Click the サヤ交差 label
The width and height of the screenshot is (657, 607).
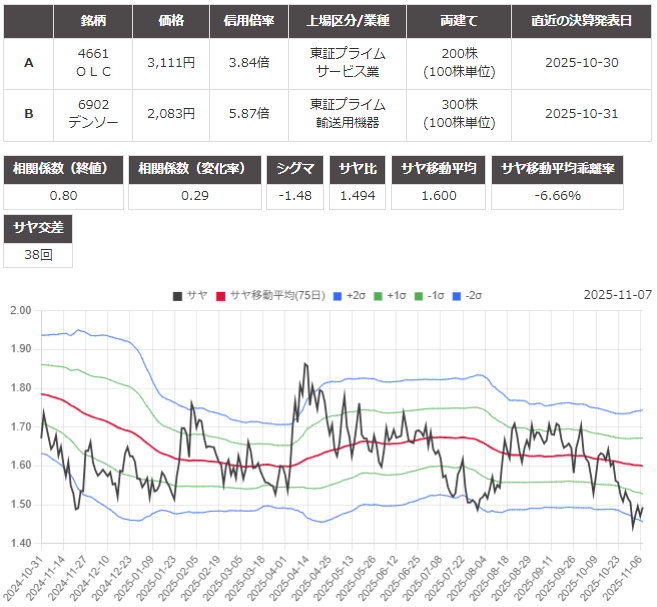point(38,228)
